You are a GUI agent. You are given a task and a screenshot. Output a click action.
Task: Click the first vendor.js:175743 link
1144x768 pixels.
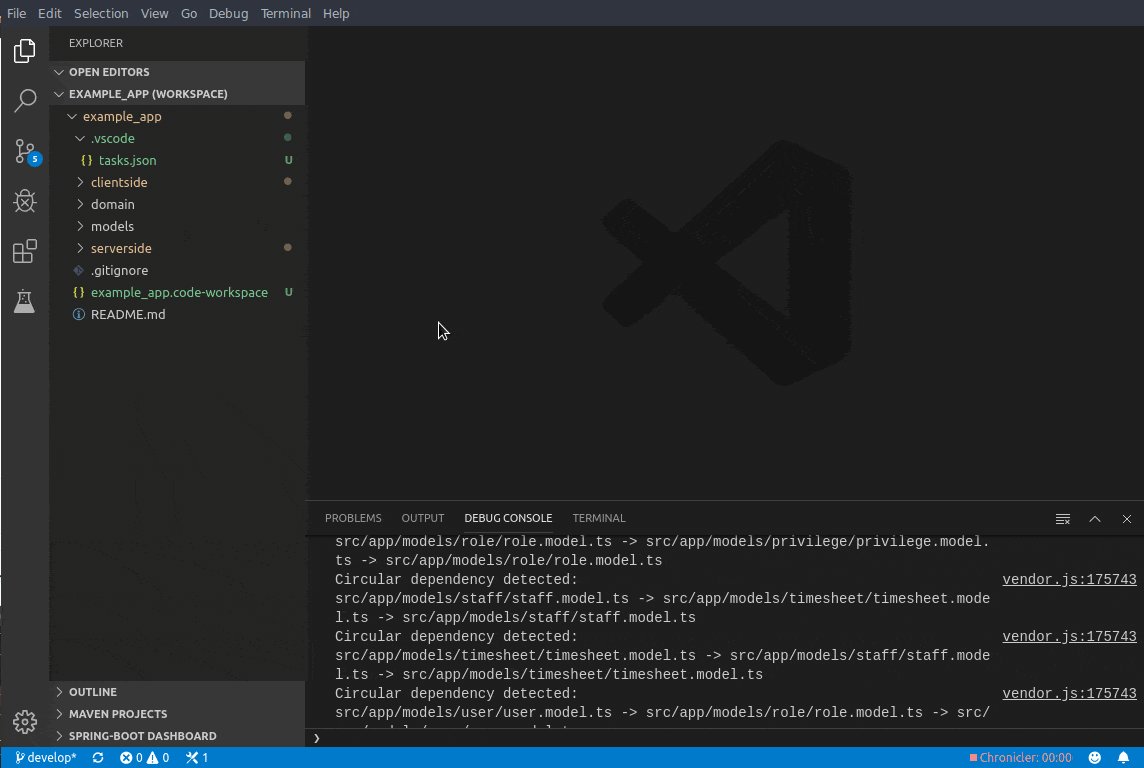[x=1069, y=579]
